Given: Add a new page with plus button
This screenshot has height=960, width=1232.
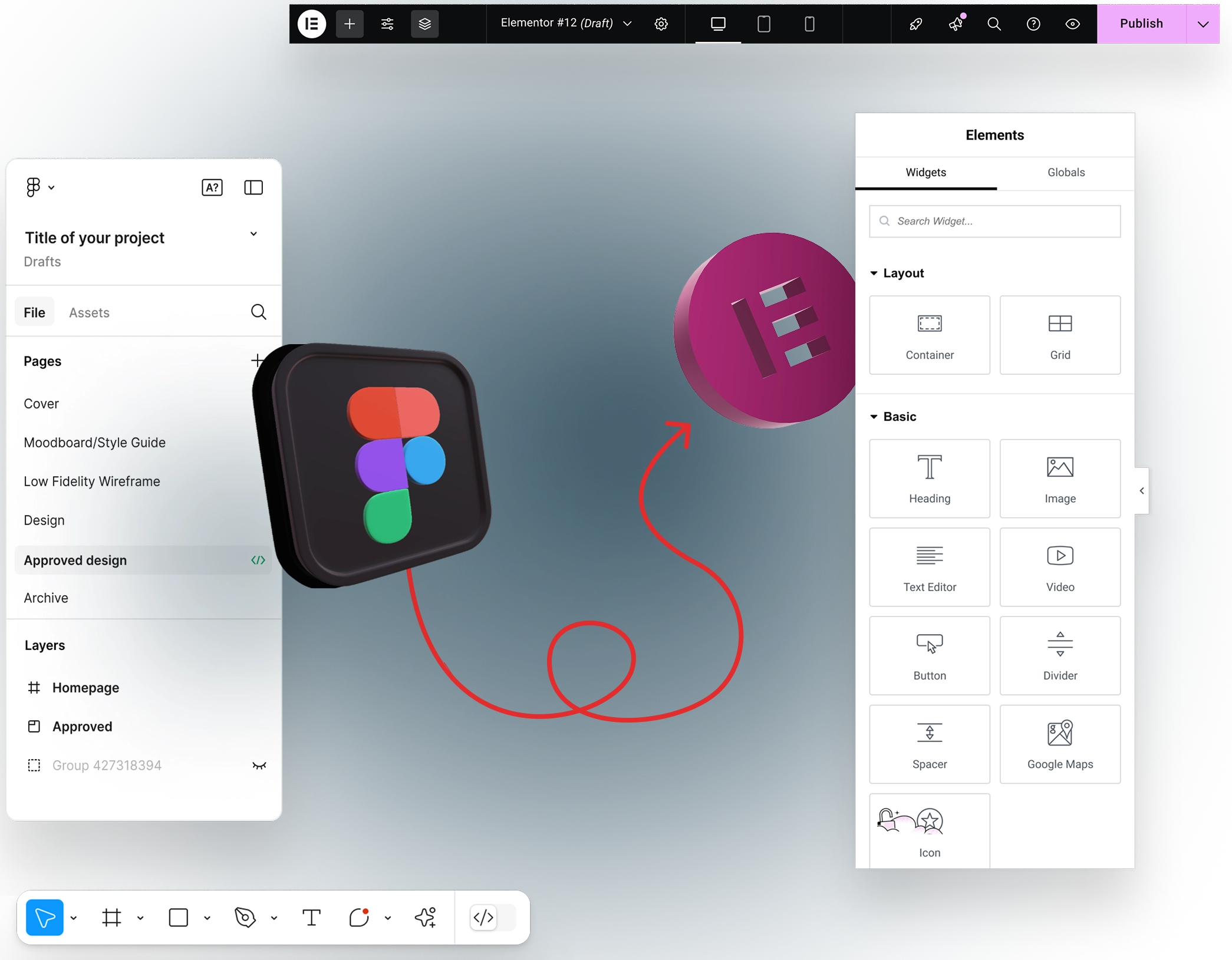Looking at the screenshot, I should [257, 361].
